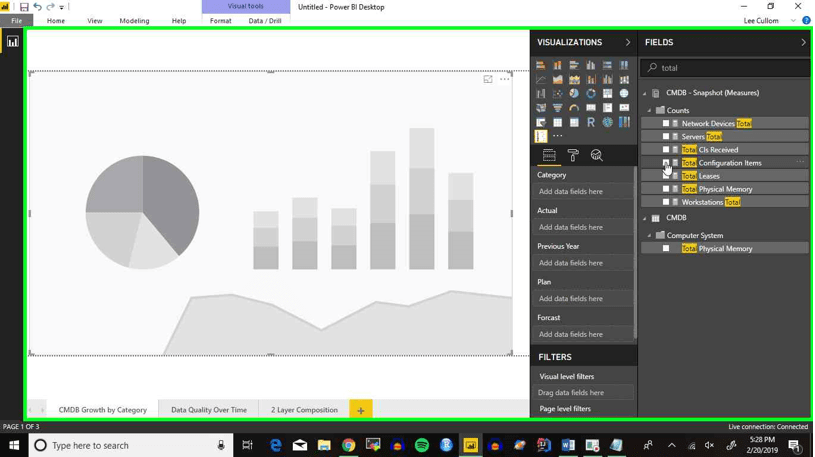815x457 pixels.
Task: Select the R script visual
Action: (590, 123)
